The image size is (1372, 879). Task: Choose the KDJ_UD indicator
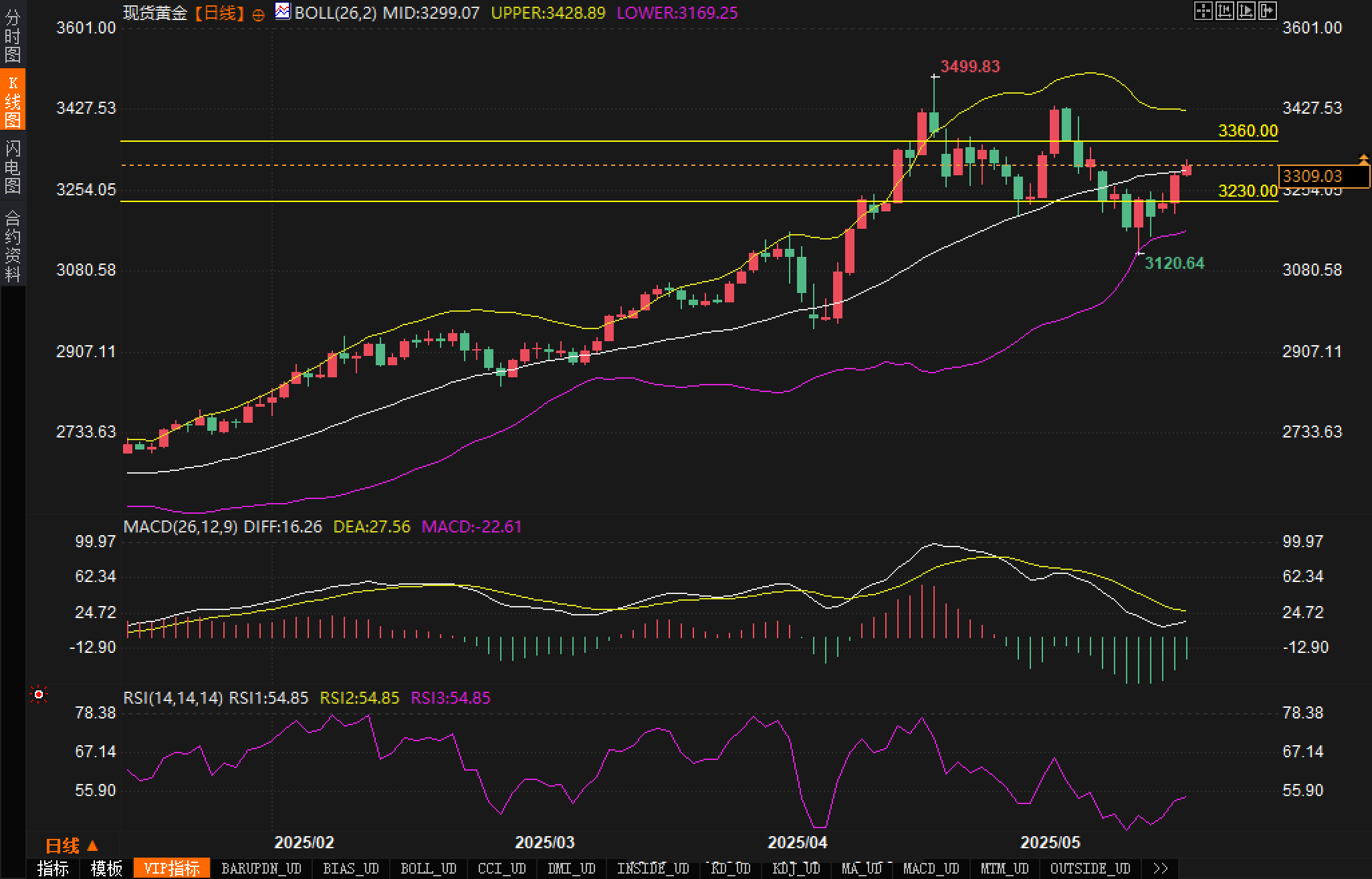click(796, 868)
